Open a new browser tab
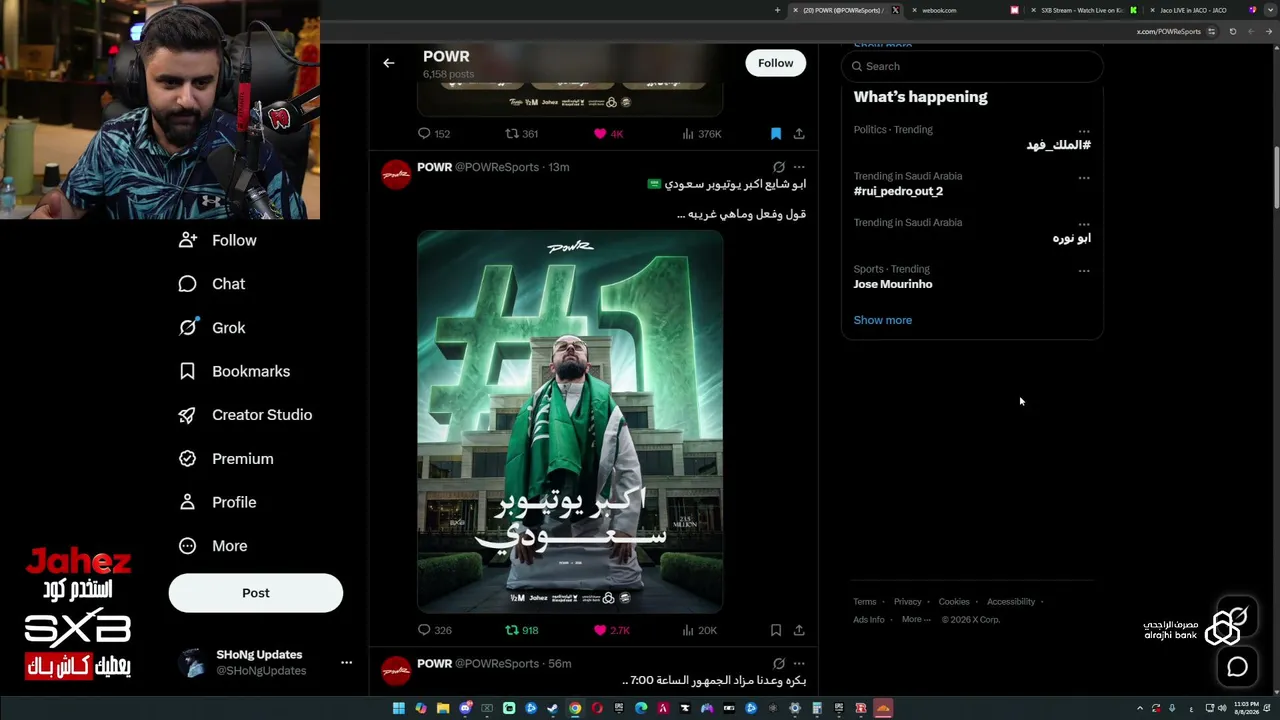 pyautogui.click(x=777, y=10)
